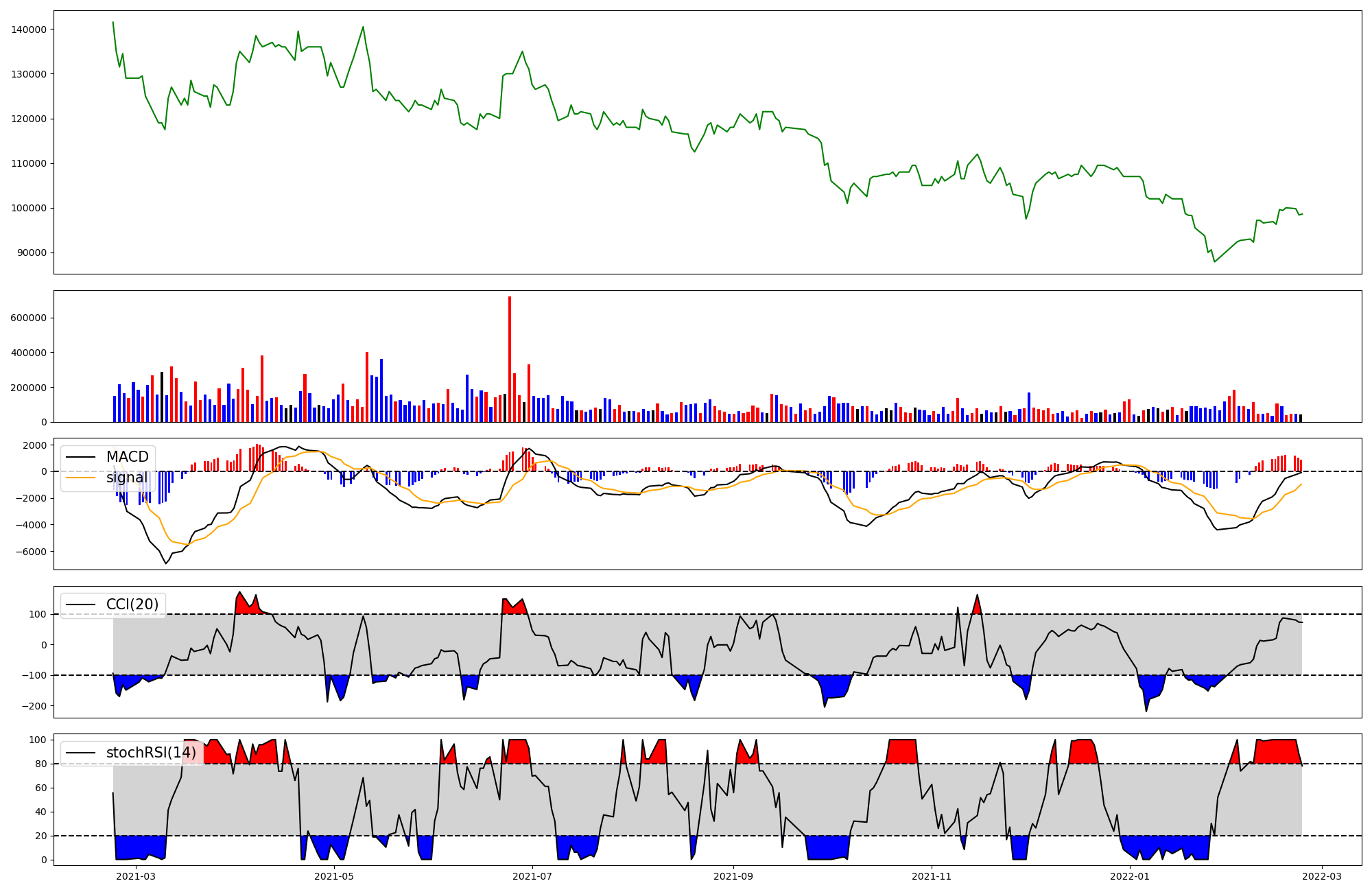Click the 2022-03 x-axis date label
The width and height of the screenshot is (1372, 892).
1322,876
